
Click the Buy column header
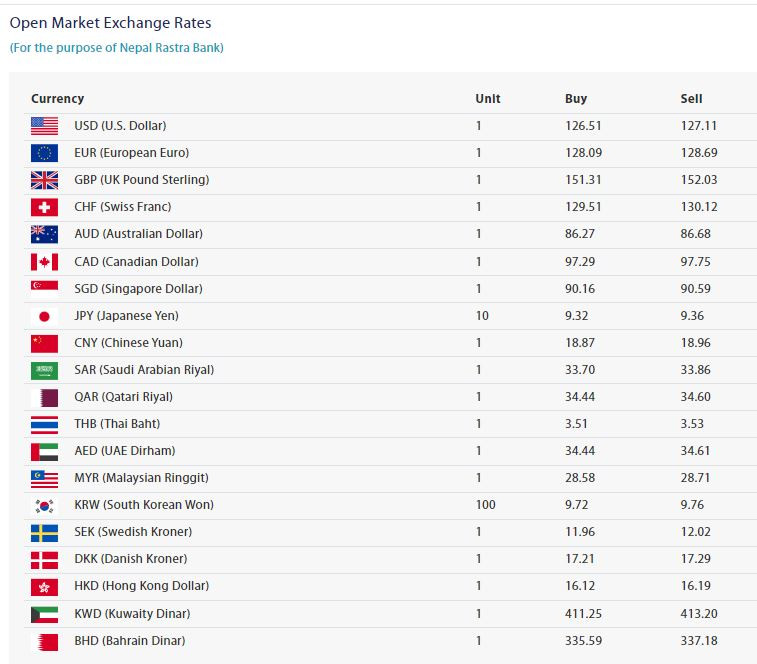point(576,99)
